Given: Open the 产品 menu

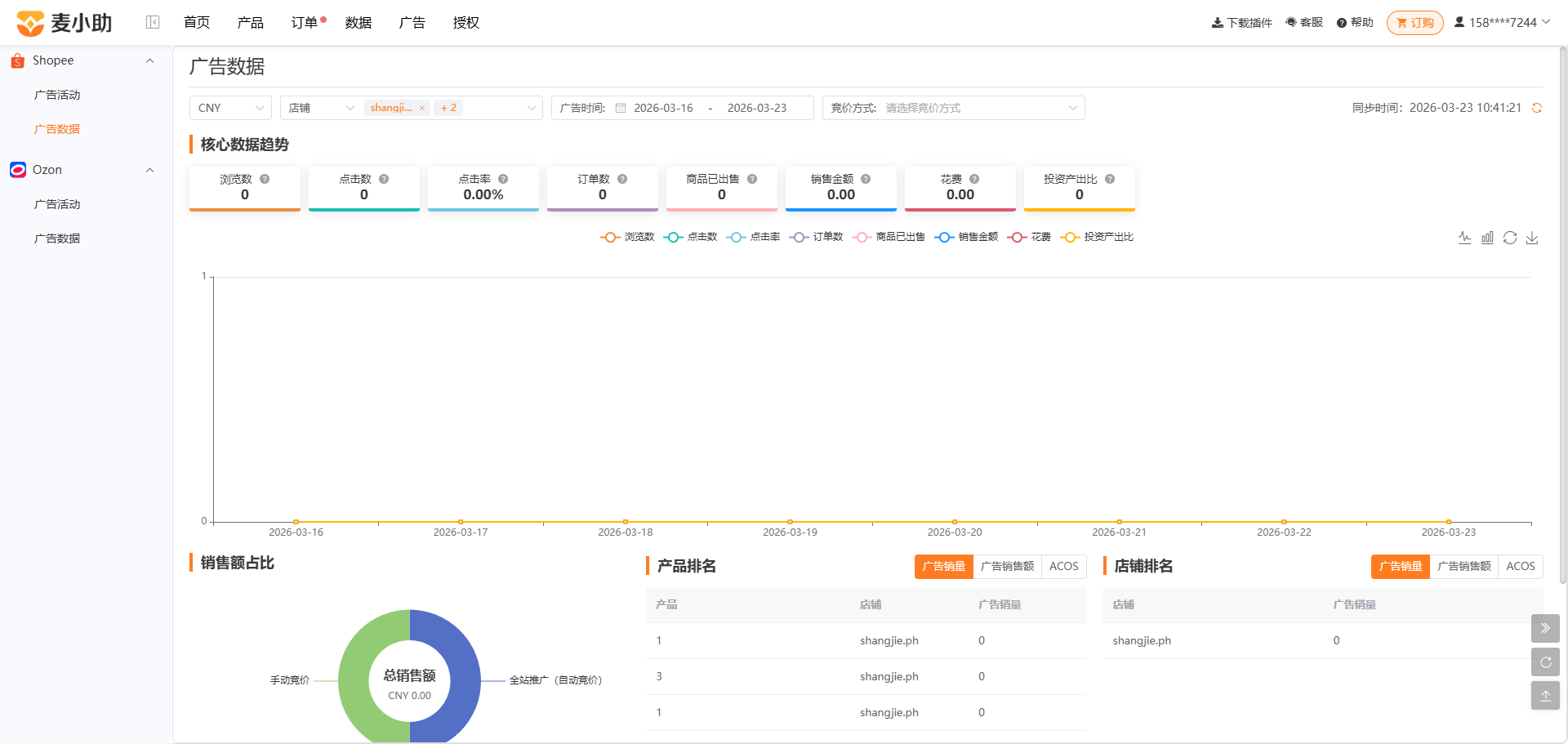Looking at the screenshot, I should pos(251,22).
